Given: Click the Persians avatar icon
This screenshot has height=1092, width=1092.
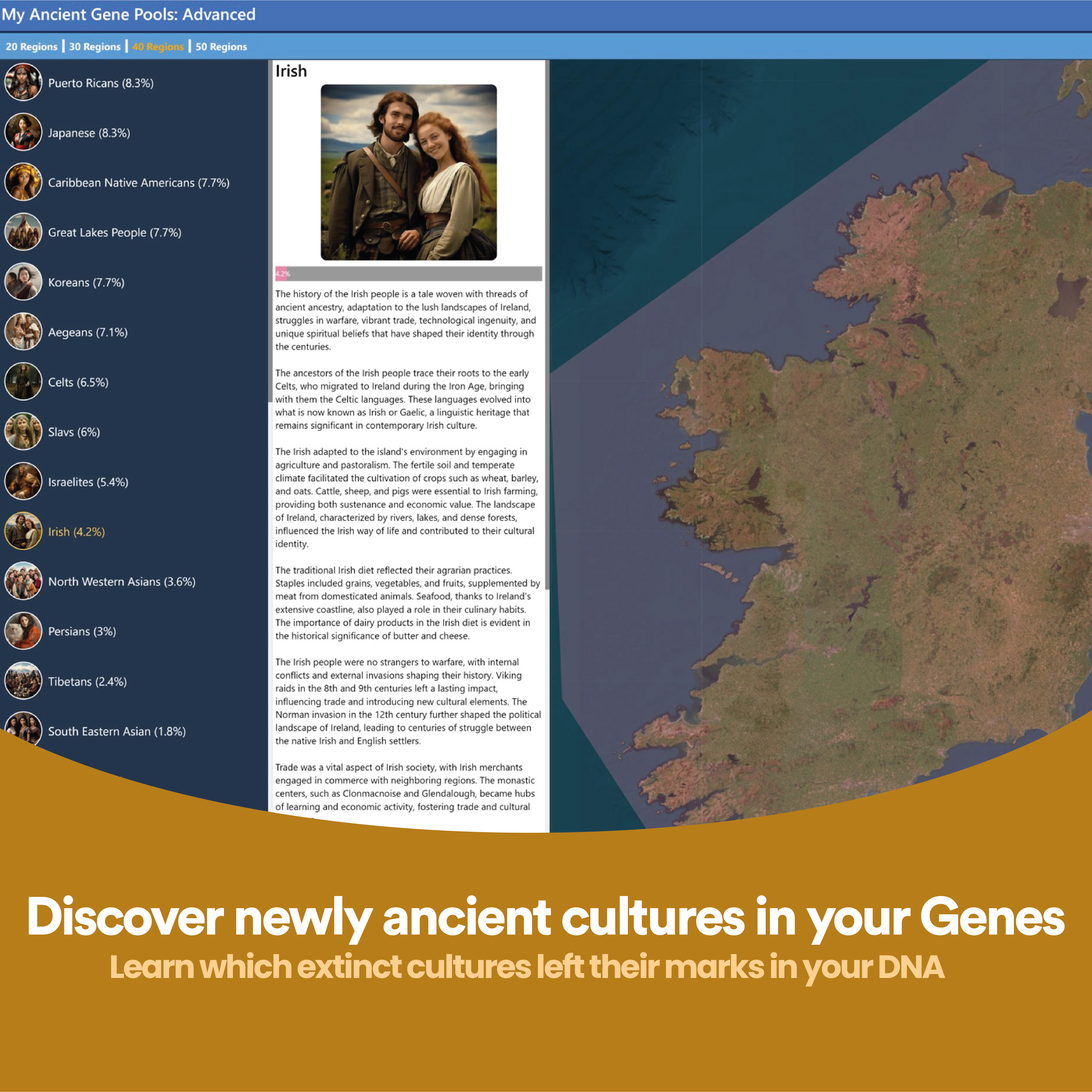Looking at the screenshot, I should tap(23, 631).
